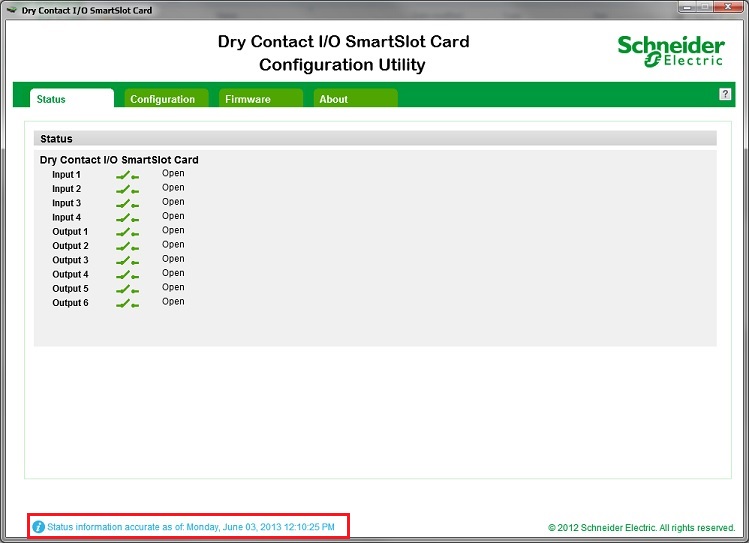
Task: Click the blue info icon in the status bar
Action: [38, 527]
